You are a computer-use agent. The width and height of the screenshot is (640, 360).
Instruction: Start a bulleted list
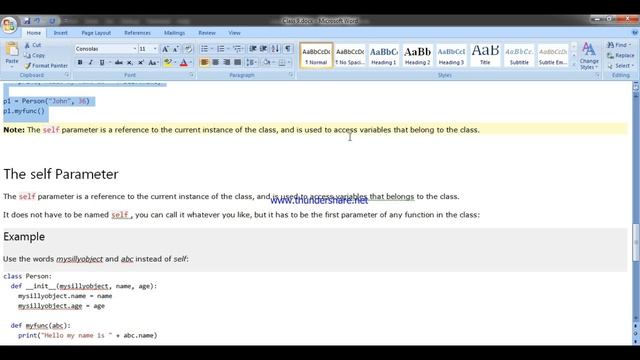(204, 49)
